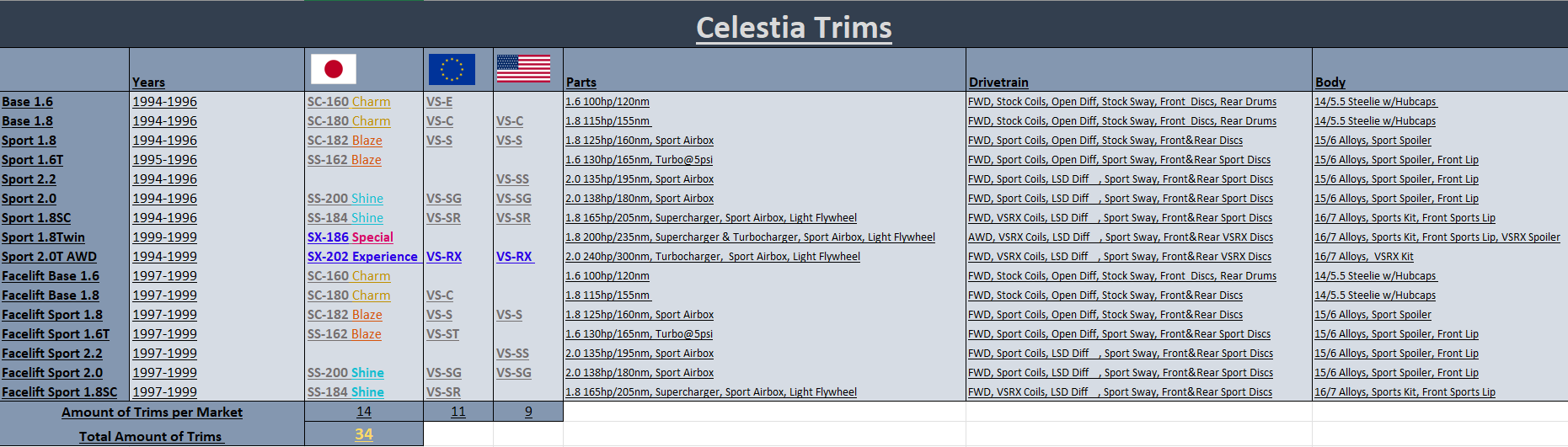Click the Facelift Sport 1.8SC row label
Image resolution: width=1568 pixels, height=447 pixels.
pos(60,392)
